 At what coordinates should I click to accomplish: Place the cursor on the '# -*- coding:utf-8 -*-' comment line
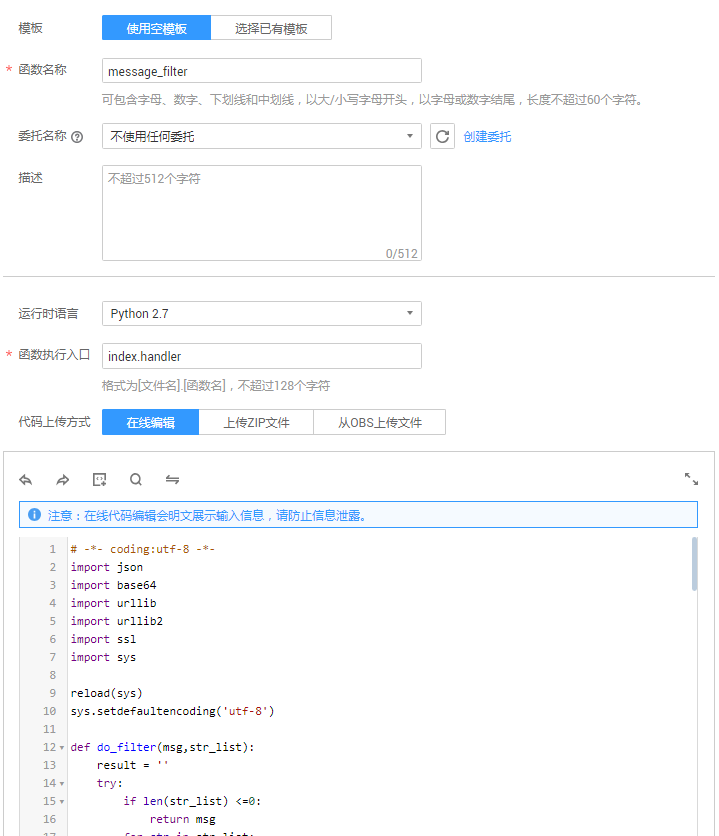pos(143,549)
